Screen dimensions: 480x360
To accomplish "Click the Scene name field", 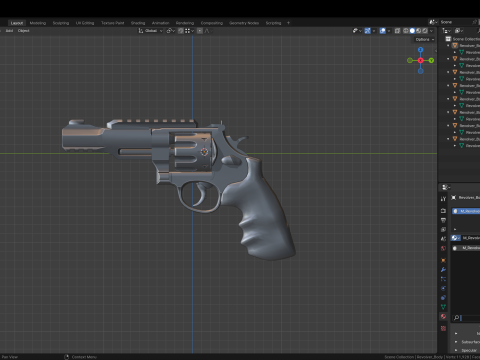I will (458, 22).
